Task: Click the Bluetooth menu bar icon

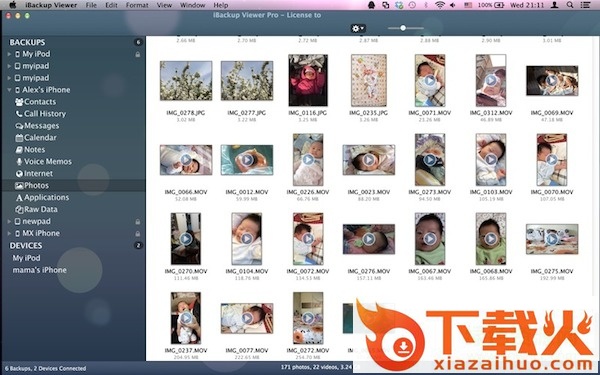Action: coord(426,5)
